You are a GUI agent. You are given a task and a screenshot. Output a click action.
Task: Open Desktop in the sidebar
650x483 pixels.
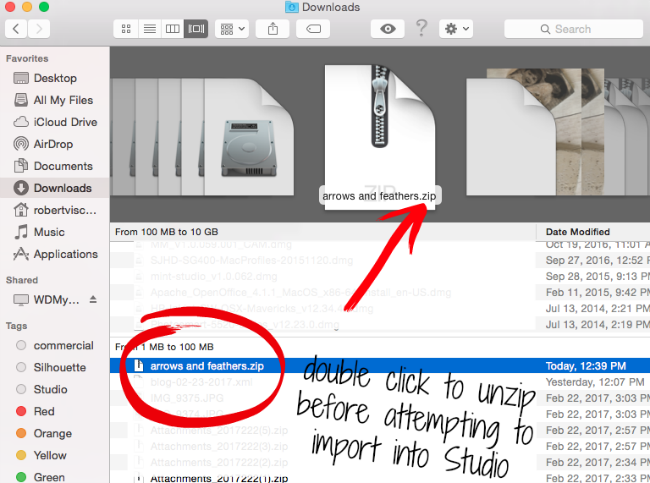(55, 78)
